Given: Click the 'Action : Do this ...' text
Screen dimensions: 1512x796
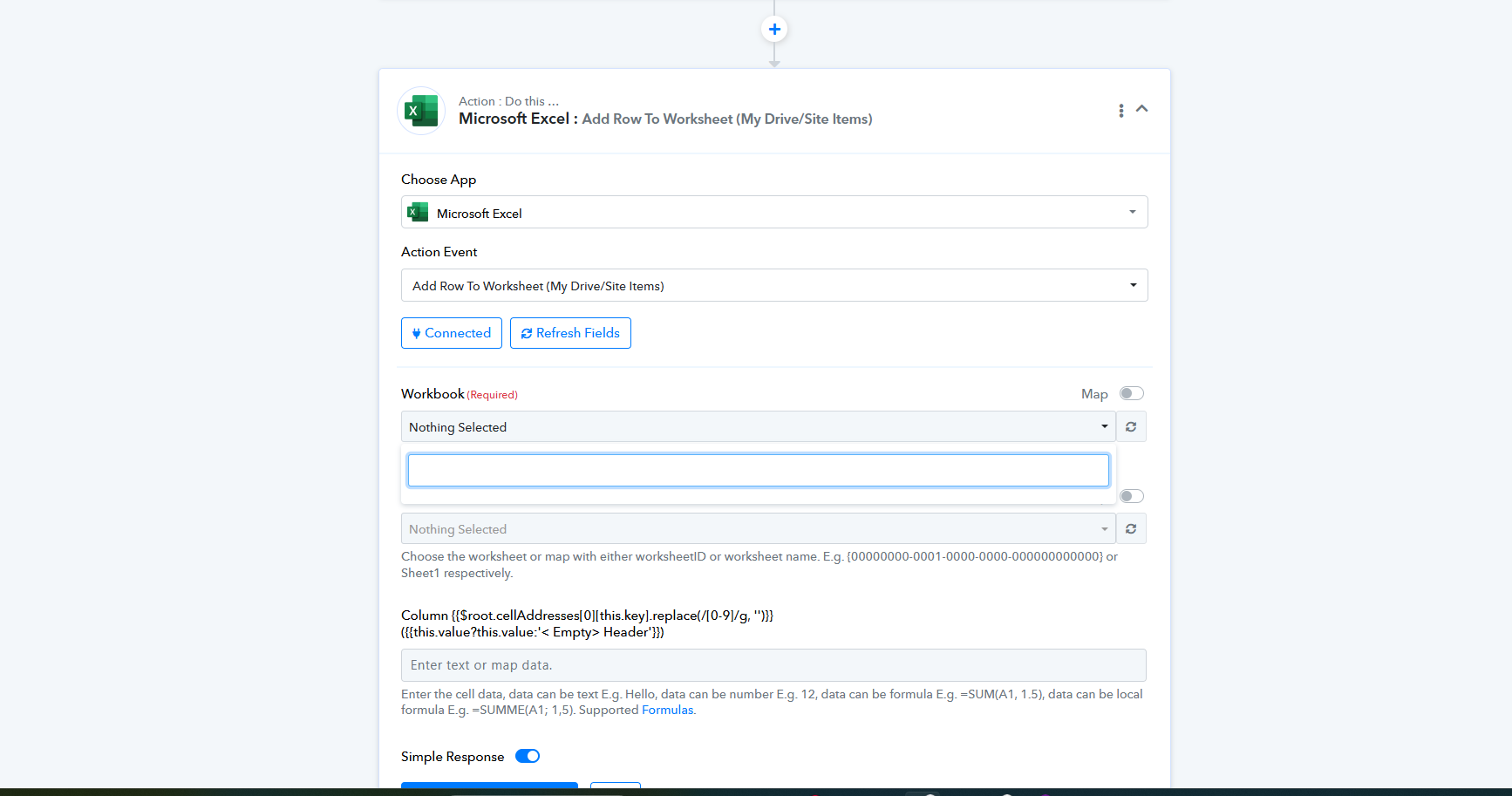Looking at the screenshot, I should point(509,101).
